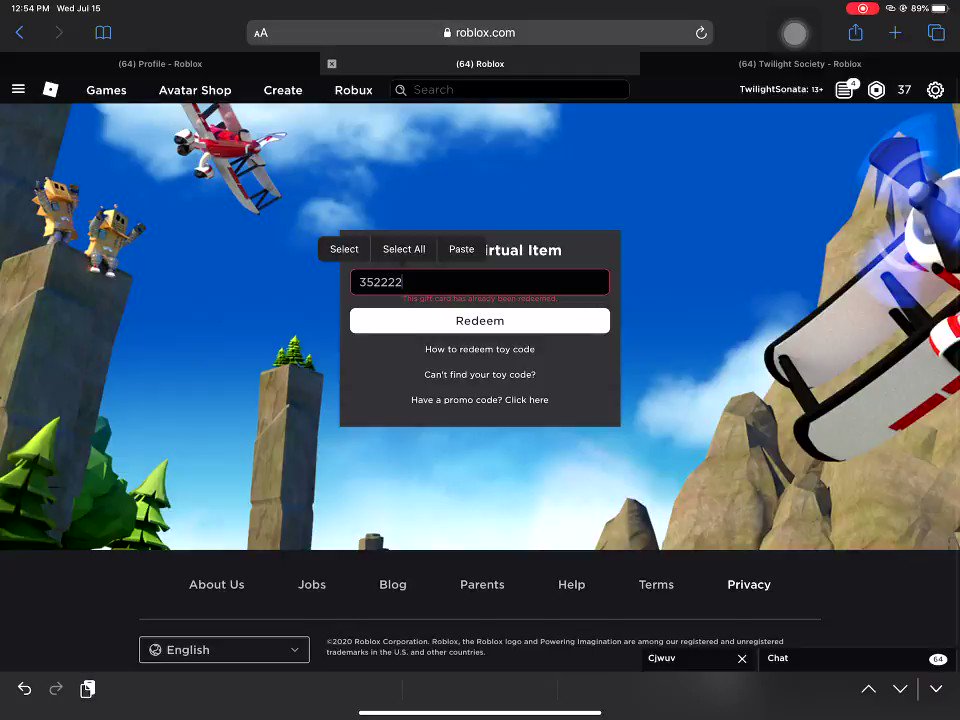Open the Privacy footer link
Image resolution: width=960 pixels, height=720 pixels.
[x=749, y=585]
